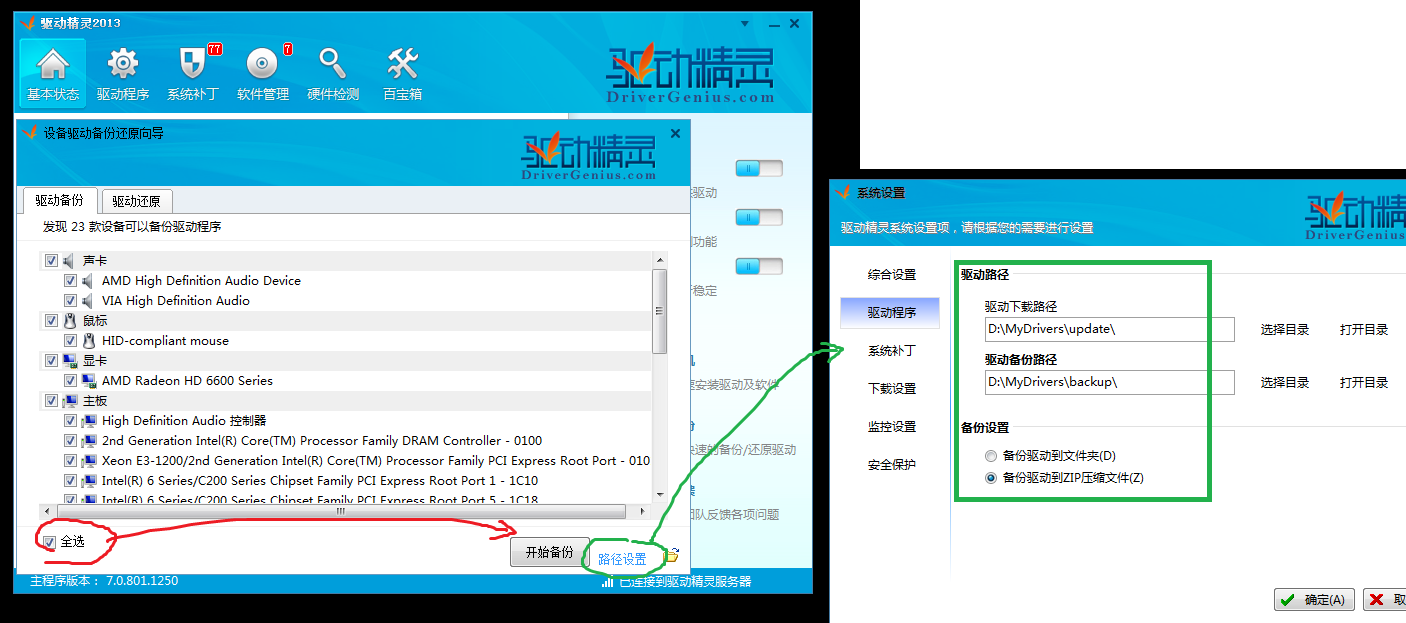Click the device list scroll up arrow
Screen dimensions: 1406x623
(x=659, y=260)
